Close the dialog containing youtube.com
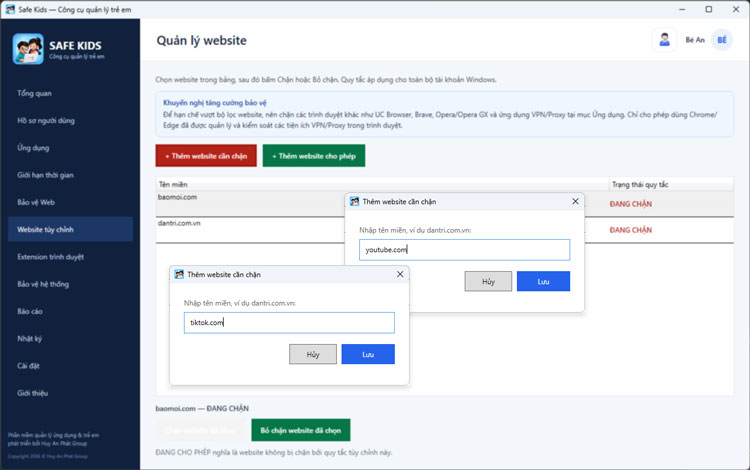750x470 pixels. [x=575, y=201]
